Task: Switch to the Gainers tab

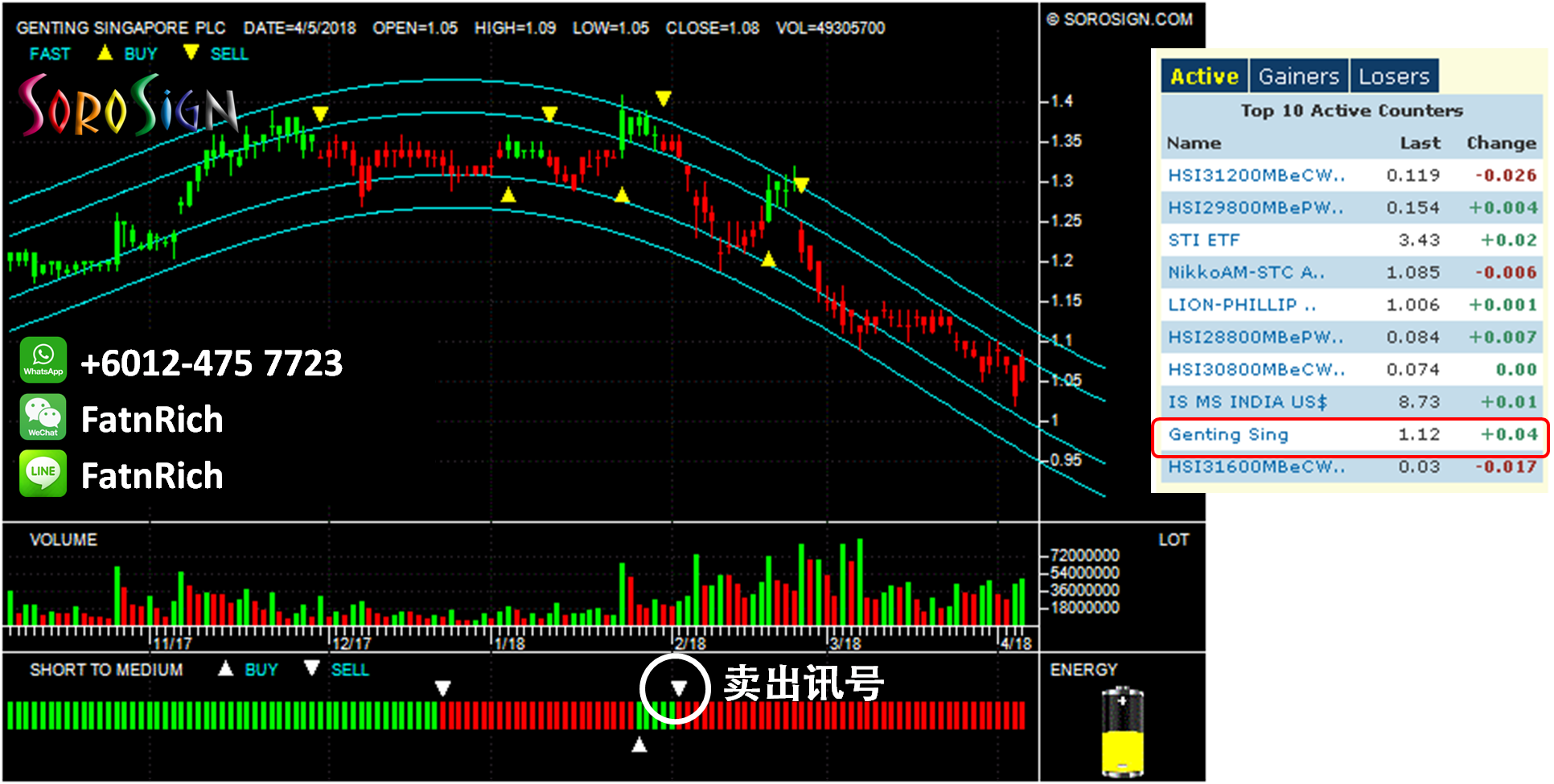Action: [1298, 76]
